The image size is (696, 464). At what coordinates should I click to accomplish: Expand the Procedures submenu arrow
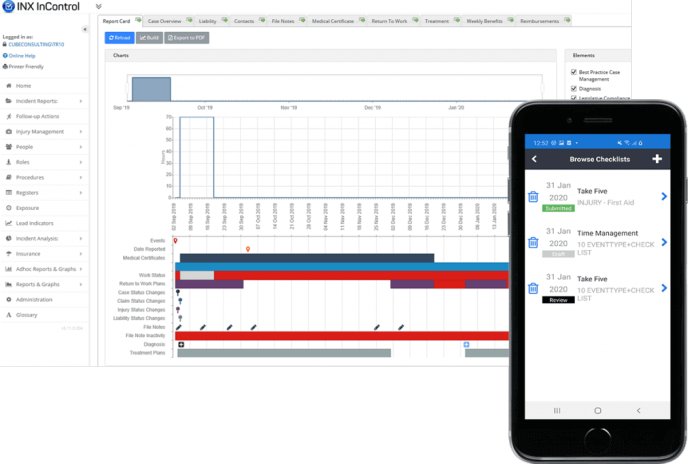click(x=81, y=178)
